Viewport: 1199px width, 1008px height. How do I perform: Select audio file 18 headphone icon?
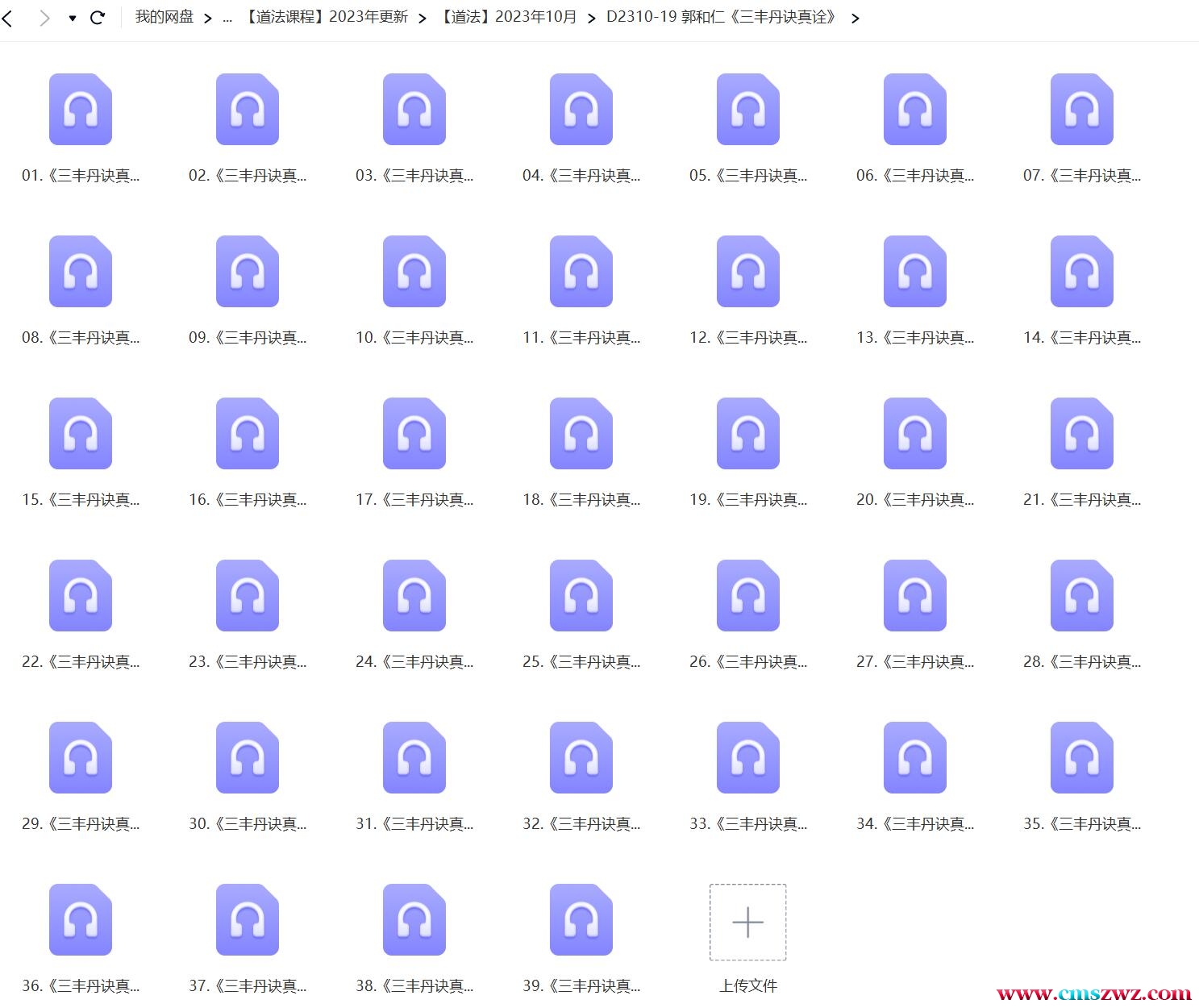581,434
